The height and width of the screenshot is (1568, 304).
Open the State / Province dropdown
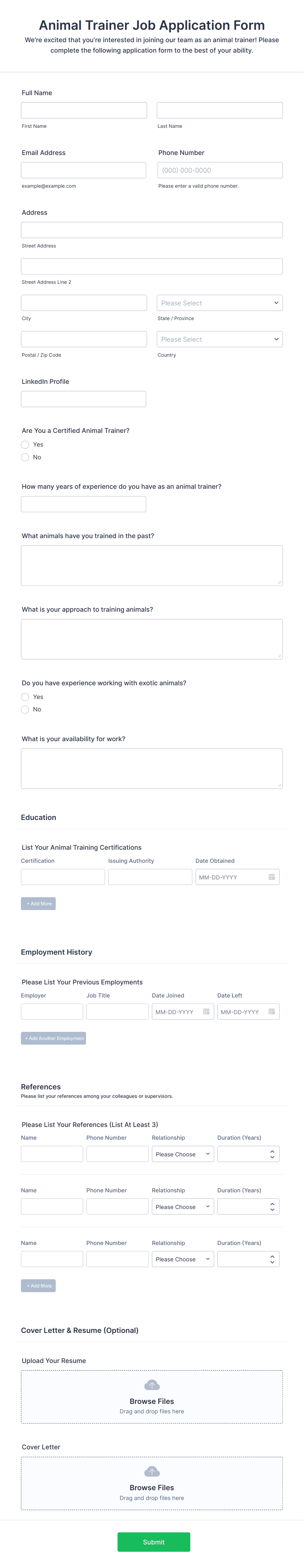[219, 302]
